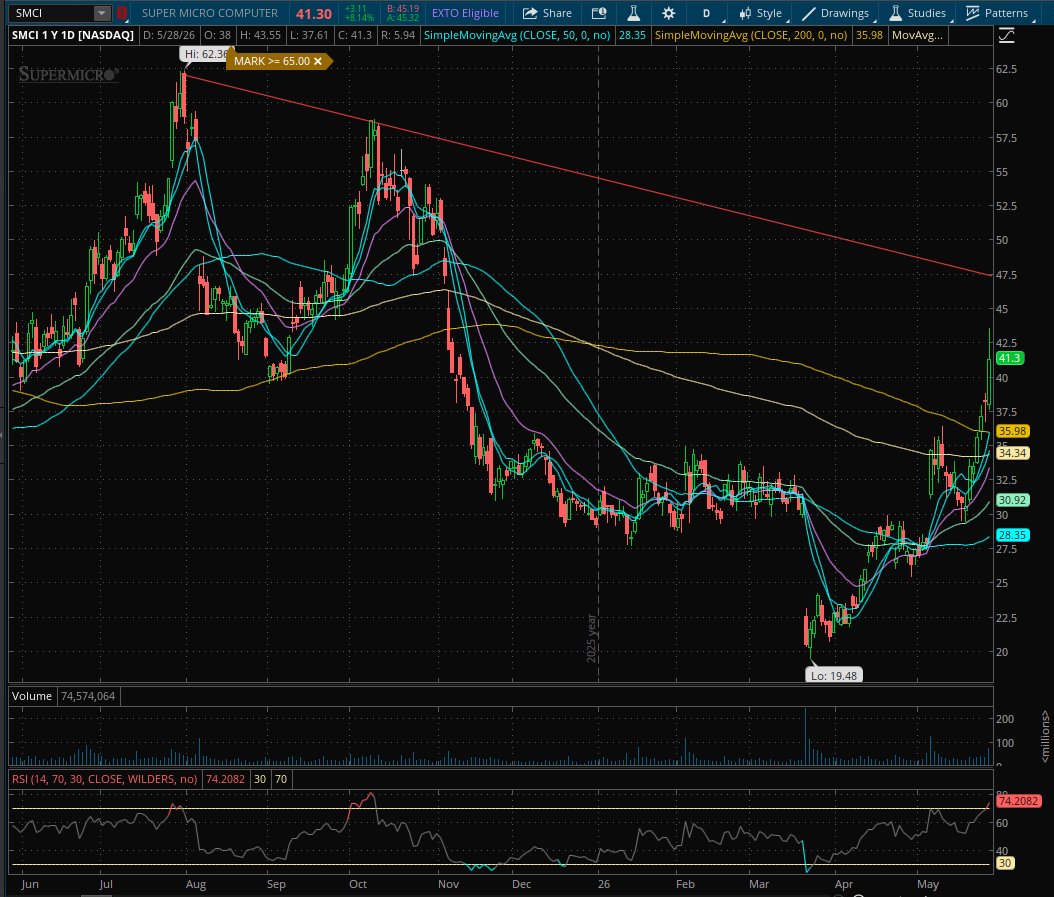Screen dimensions: 1054x897
Task: Click the beaker icon beside Studies
Action: click(895, 13)
